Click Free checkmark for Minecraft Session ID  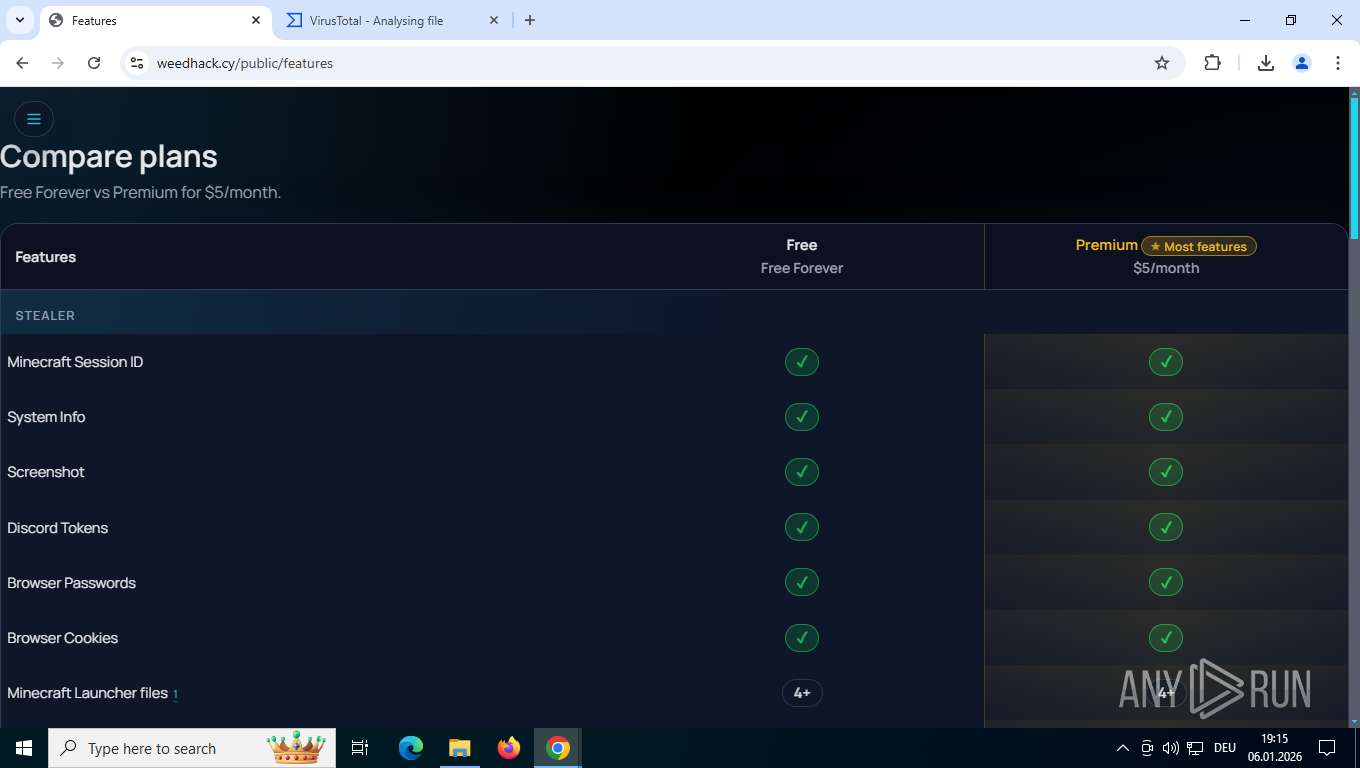tap(802, 362)
